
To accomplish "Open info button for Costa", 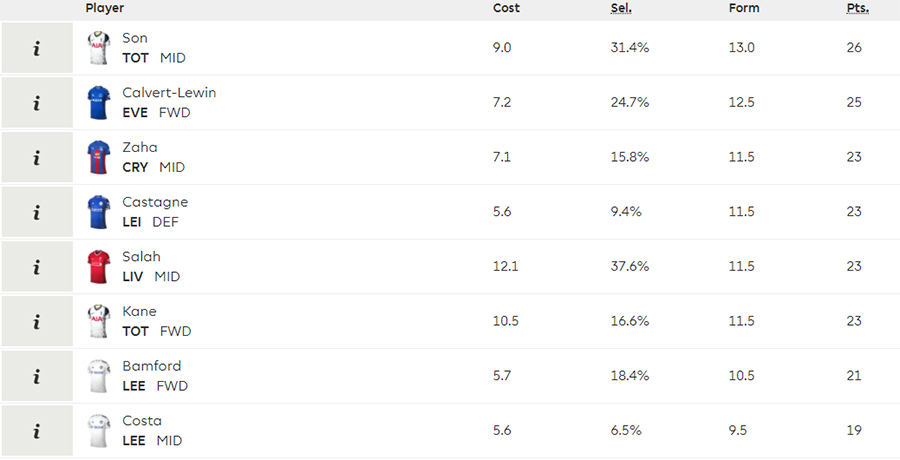I will click(37, 430).
